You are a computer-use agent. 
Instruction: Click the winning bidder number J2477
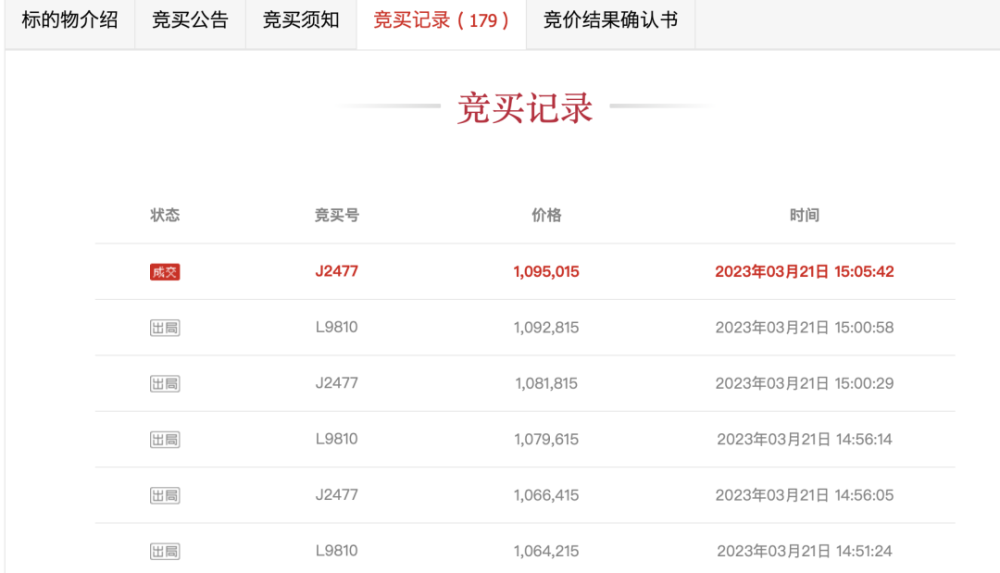pyautogui.click(x=337, y=271)
